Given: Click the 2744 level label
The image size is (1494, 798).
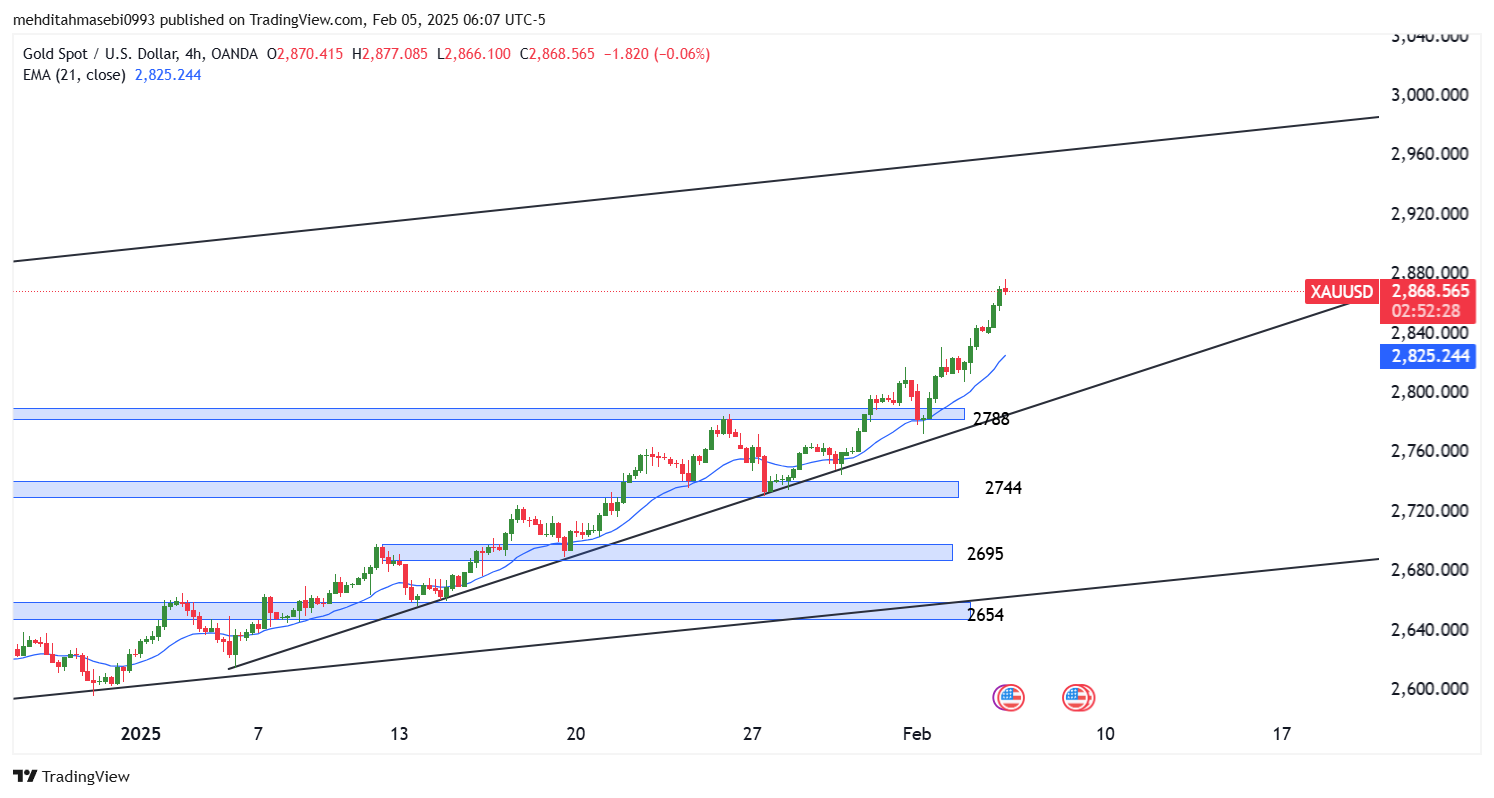Looking at the screenshot, I should point(1003,488).
